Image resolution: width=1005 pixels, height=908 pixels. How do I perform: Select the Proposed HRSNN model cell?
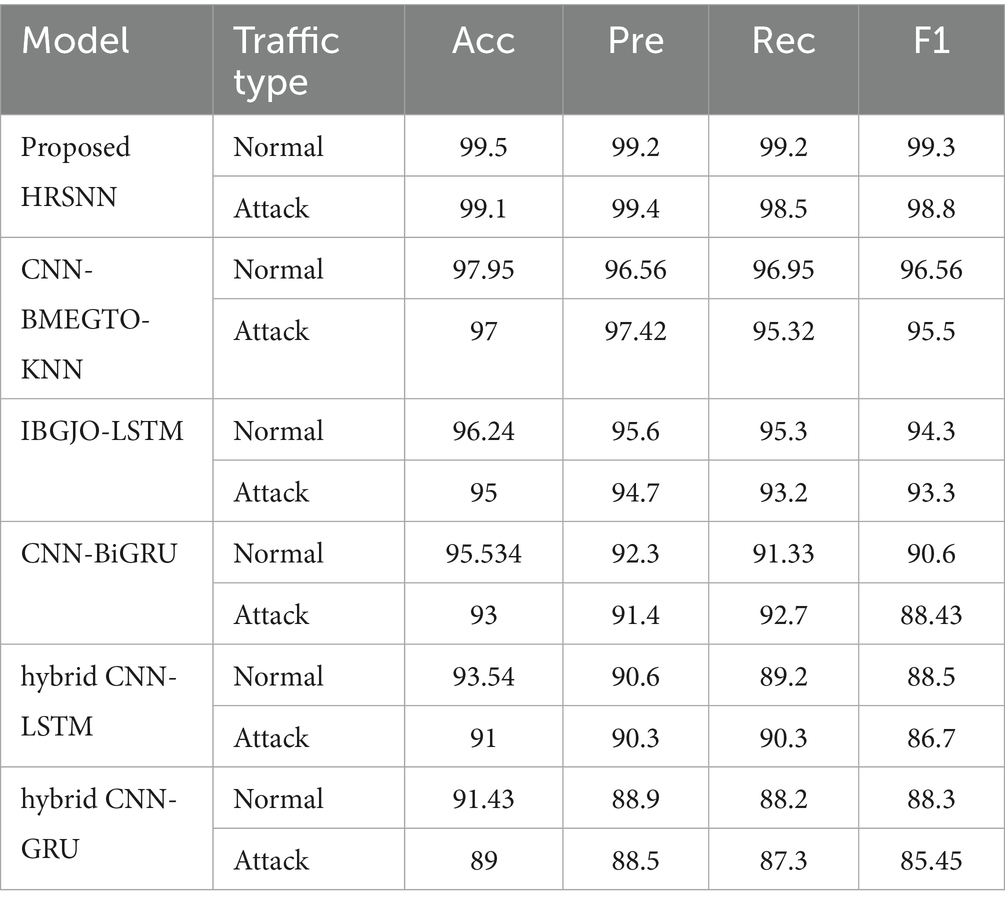click(106, 176)
